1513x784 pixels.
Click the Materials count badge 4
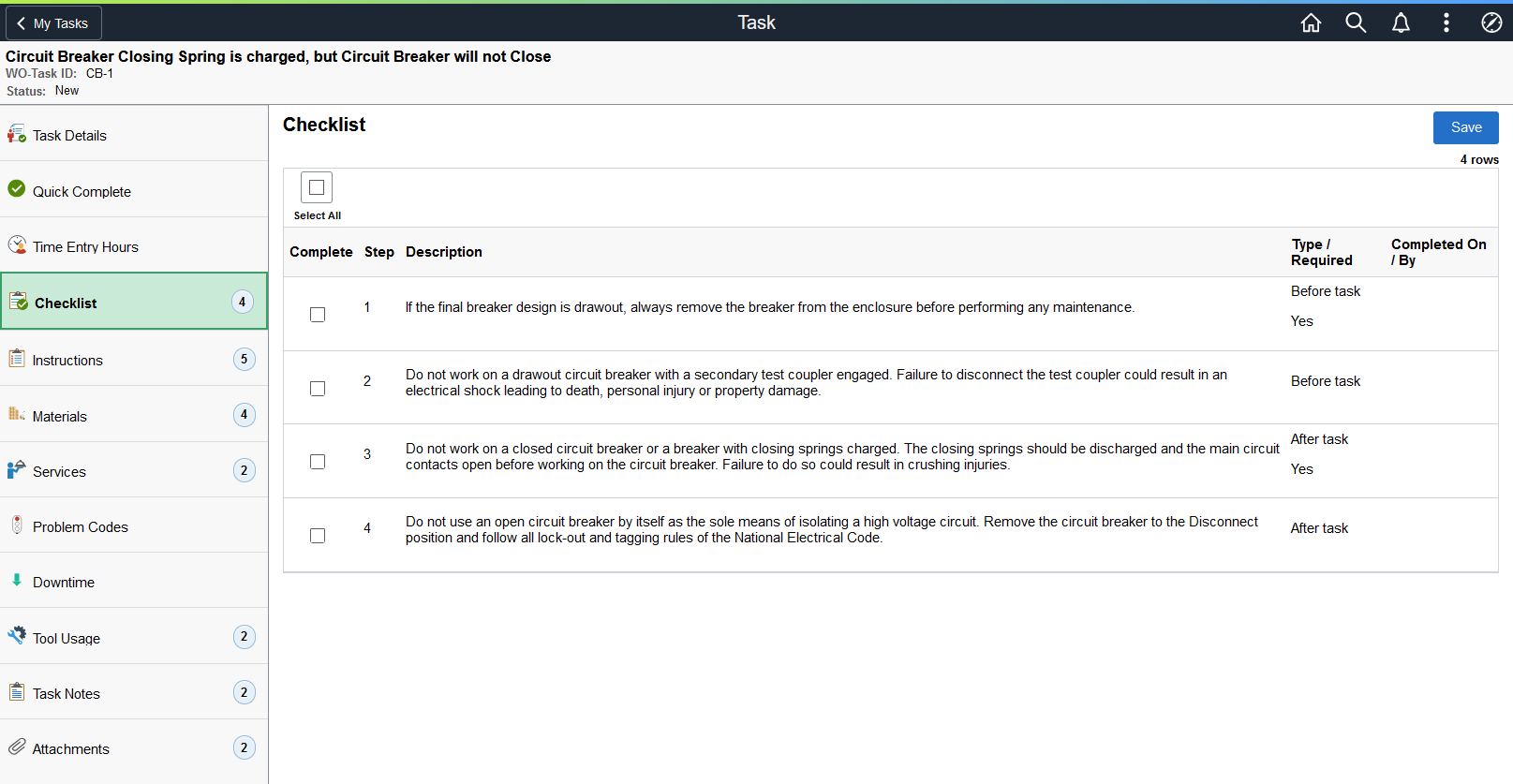244,414
